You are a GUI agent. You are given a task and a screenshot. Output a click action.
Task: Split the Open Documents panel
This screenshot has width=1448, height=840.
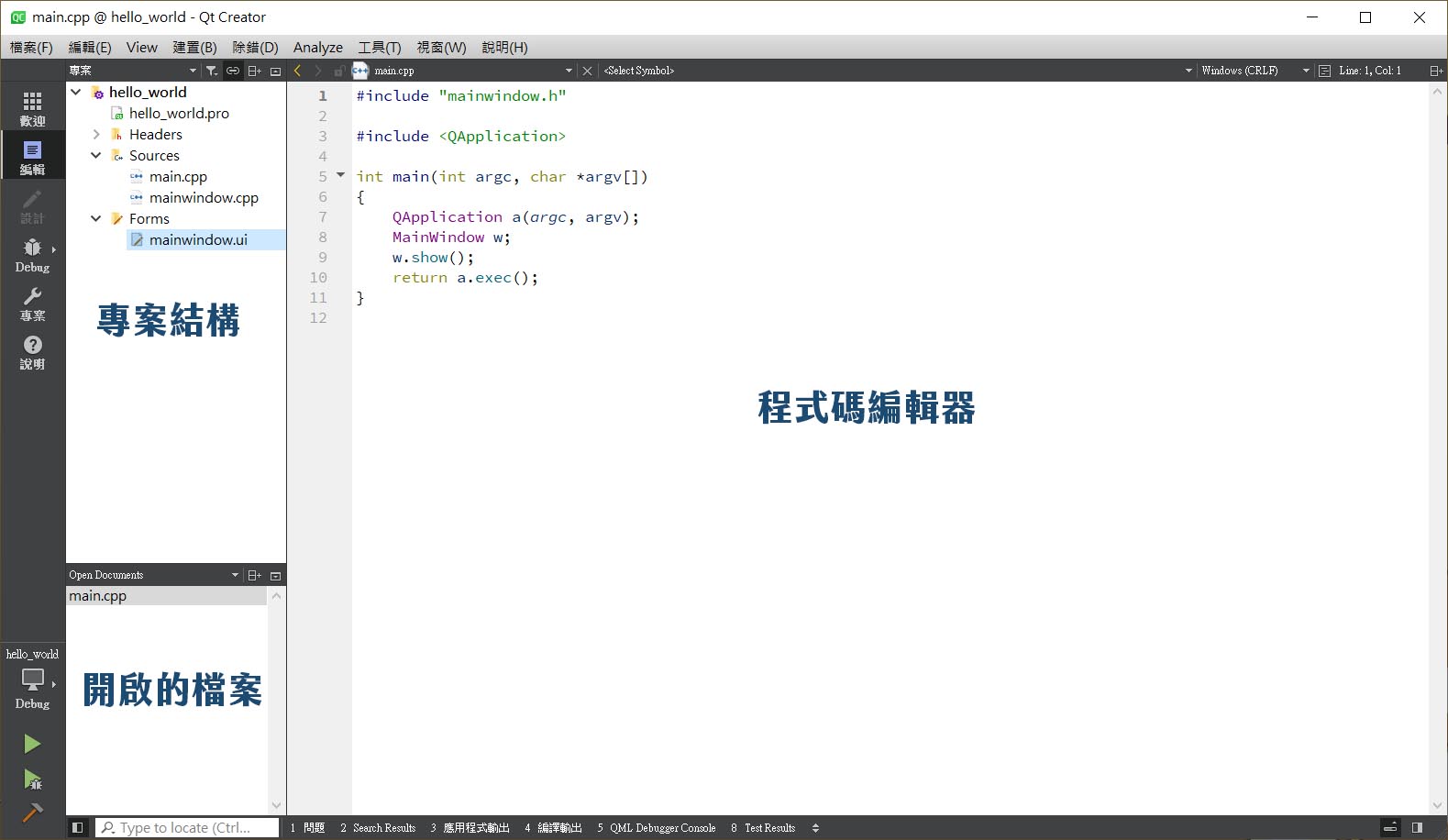coord(255,575)
